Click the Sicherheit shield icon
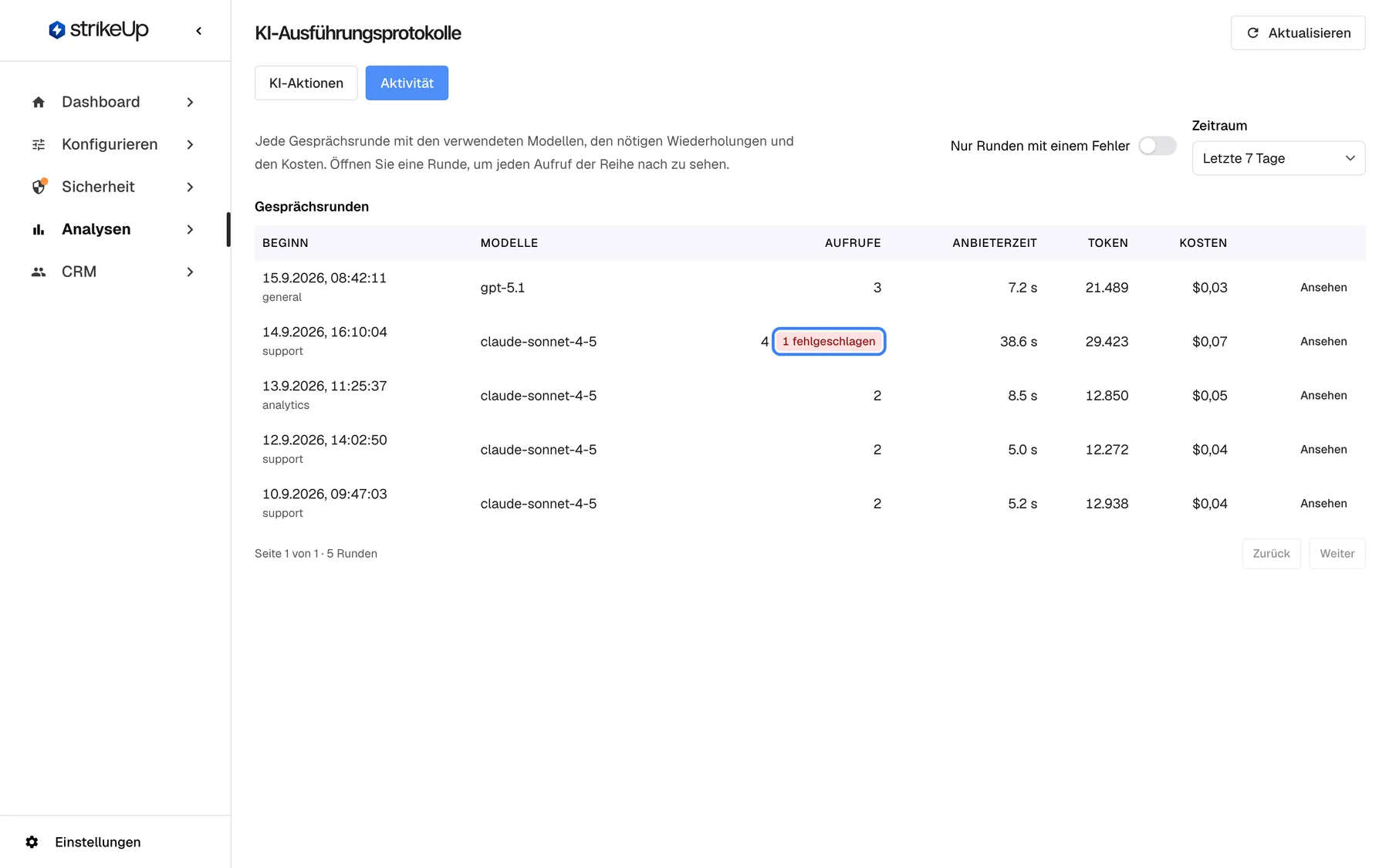This screenshot has height=868, width=1389. point(39,186)
